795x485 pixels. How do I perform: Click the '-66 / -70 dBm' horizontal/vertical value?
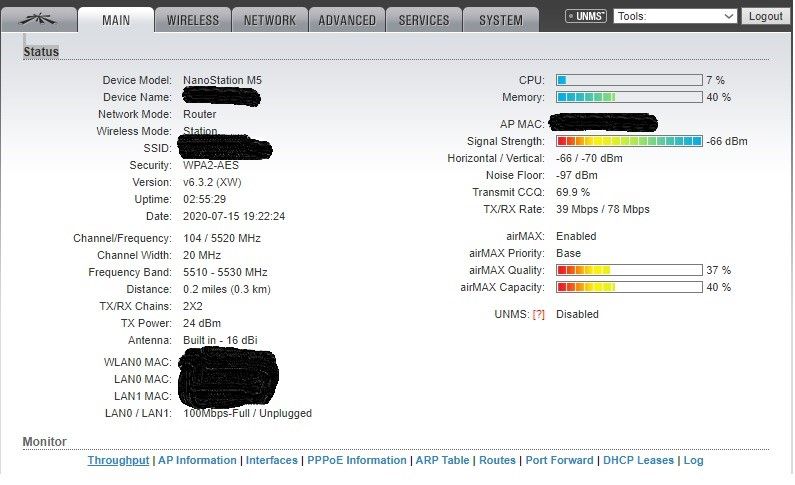tap(589, 158)
